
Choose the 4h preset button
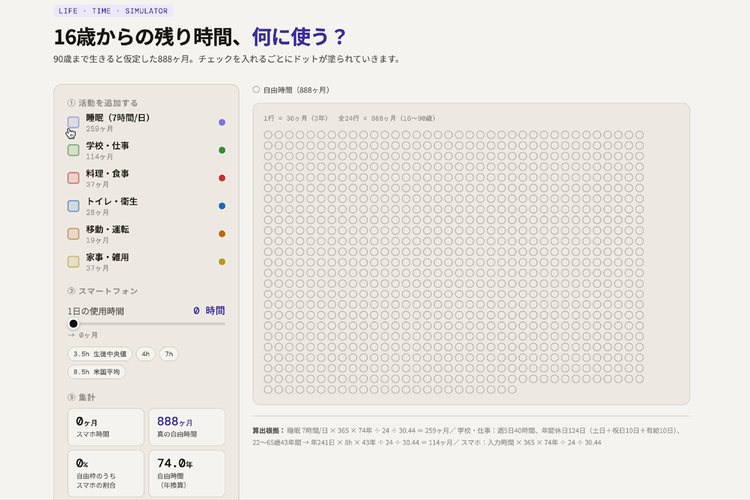click(145, 354)
